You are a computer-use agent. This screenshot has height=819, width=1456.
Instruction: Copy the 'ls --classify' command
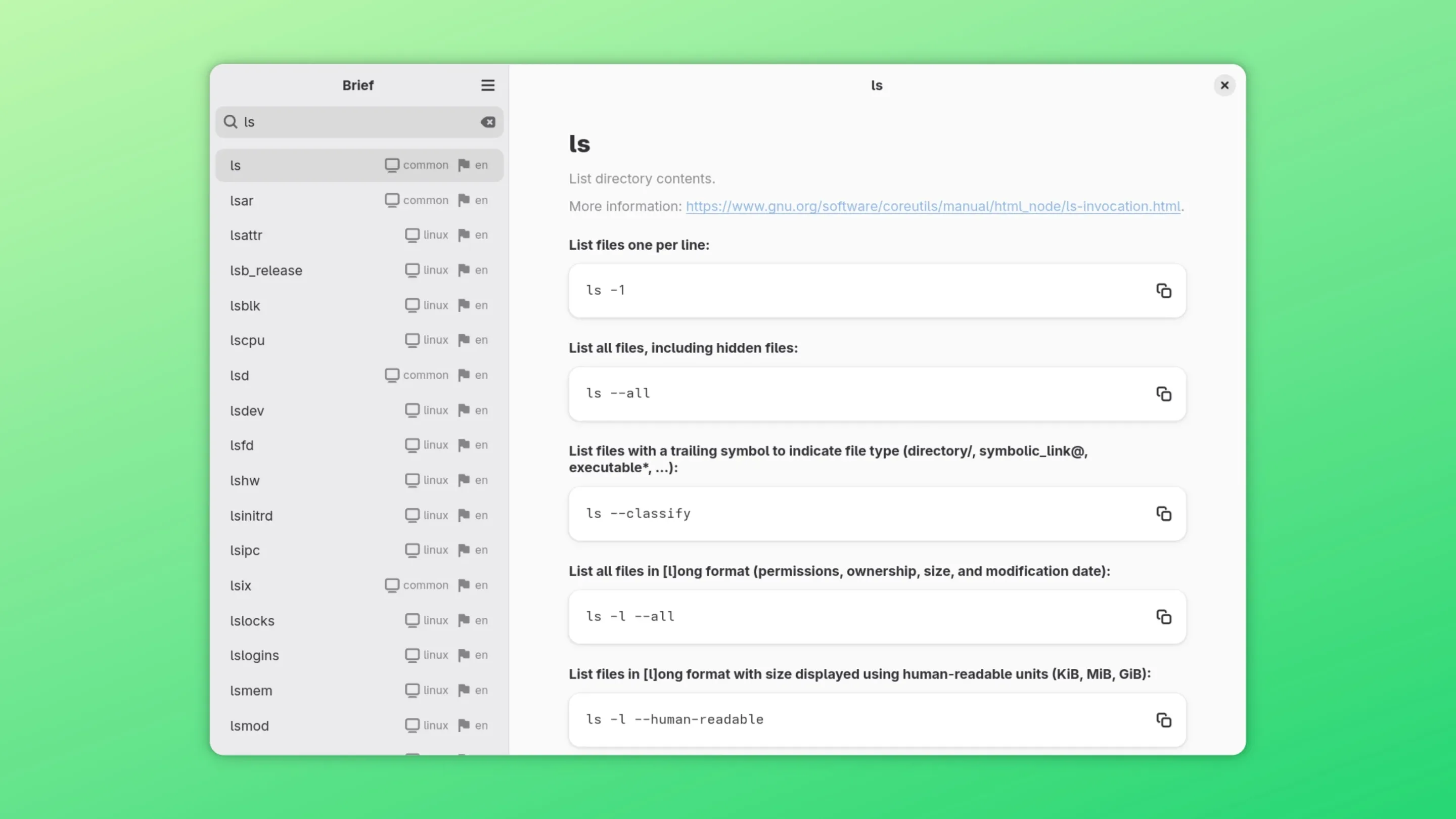coord(1163,514)
